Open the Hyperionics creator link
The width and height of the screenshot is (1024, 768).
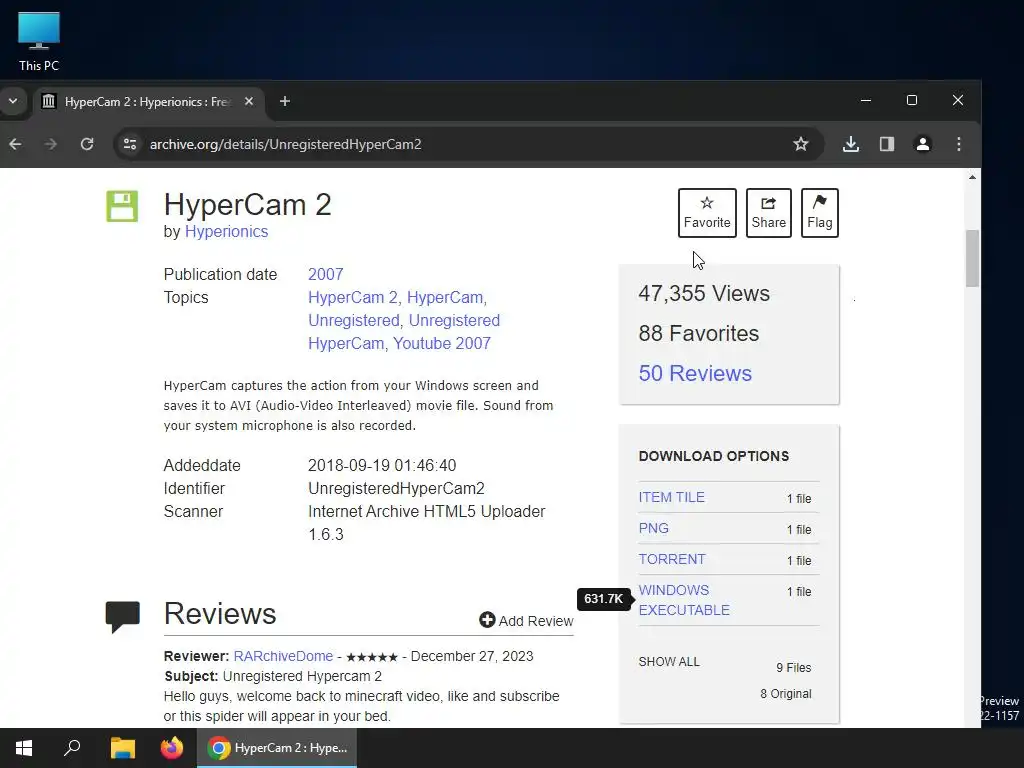pyautogui.click(x=227, y=231)
